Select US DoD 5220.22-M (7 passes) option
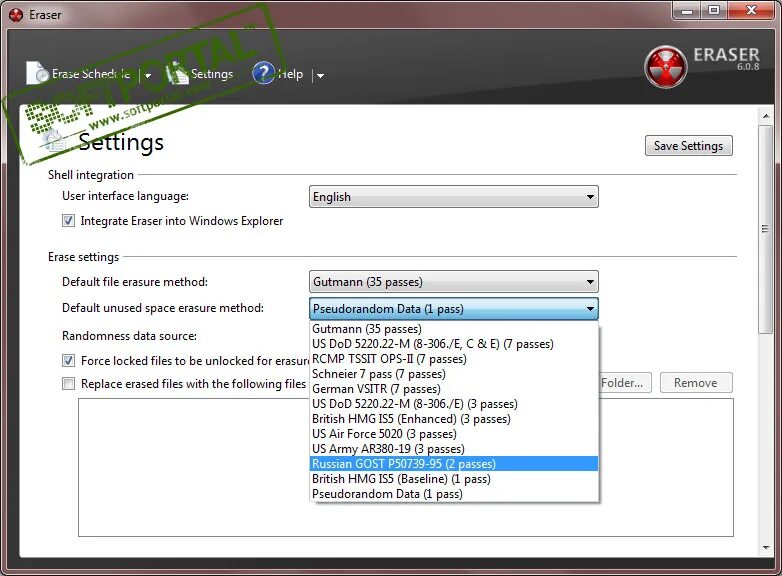This screenshot has height=576, width=782. [x=454, y=344]
